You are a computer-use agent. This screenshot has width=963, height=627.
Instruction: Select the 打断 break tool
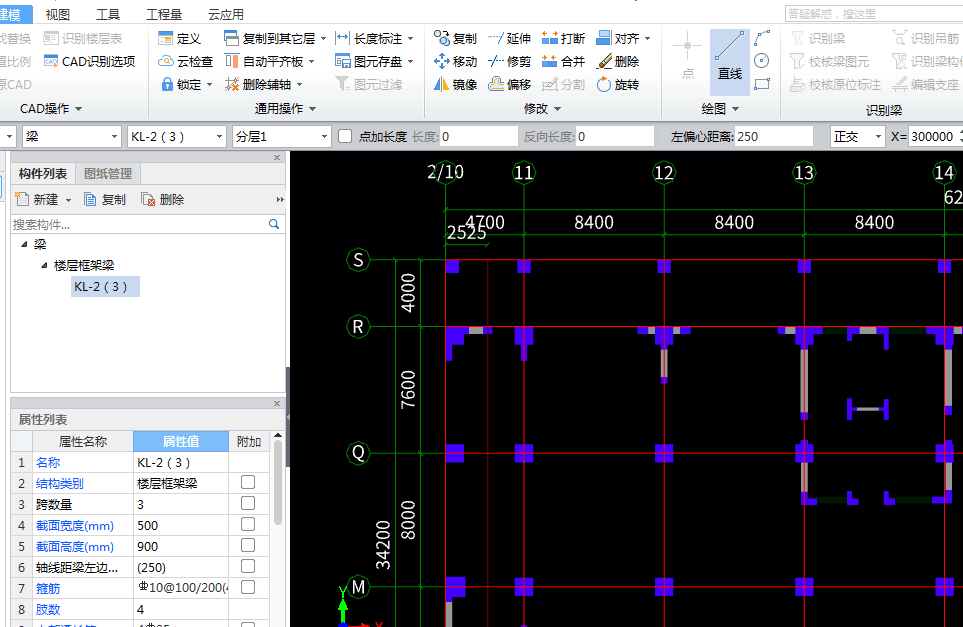pyautogui.click(x=563, y=39)
